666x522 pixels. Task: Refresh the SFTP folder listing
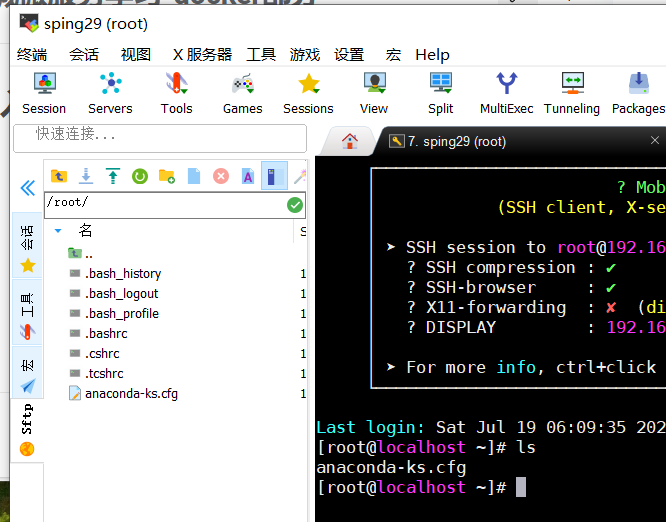click(140, 176)
